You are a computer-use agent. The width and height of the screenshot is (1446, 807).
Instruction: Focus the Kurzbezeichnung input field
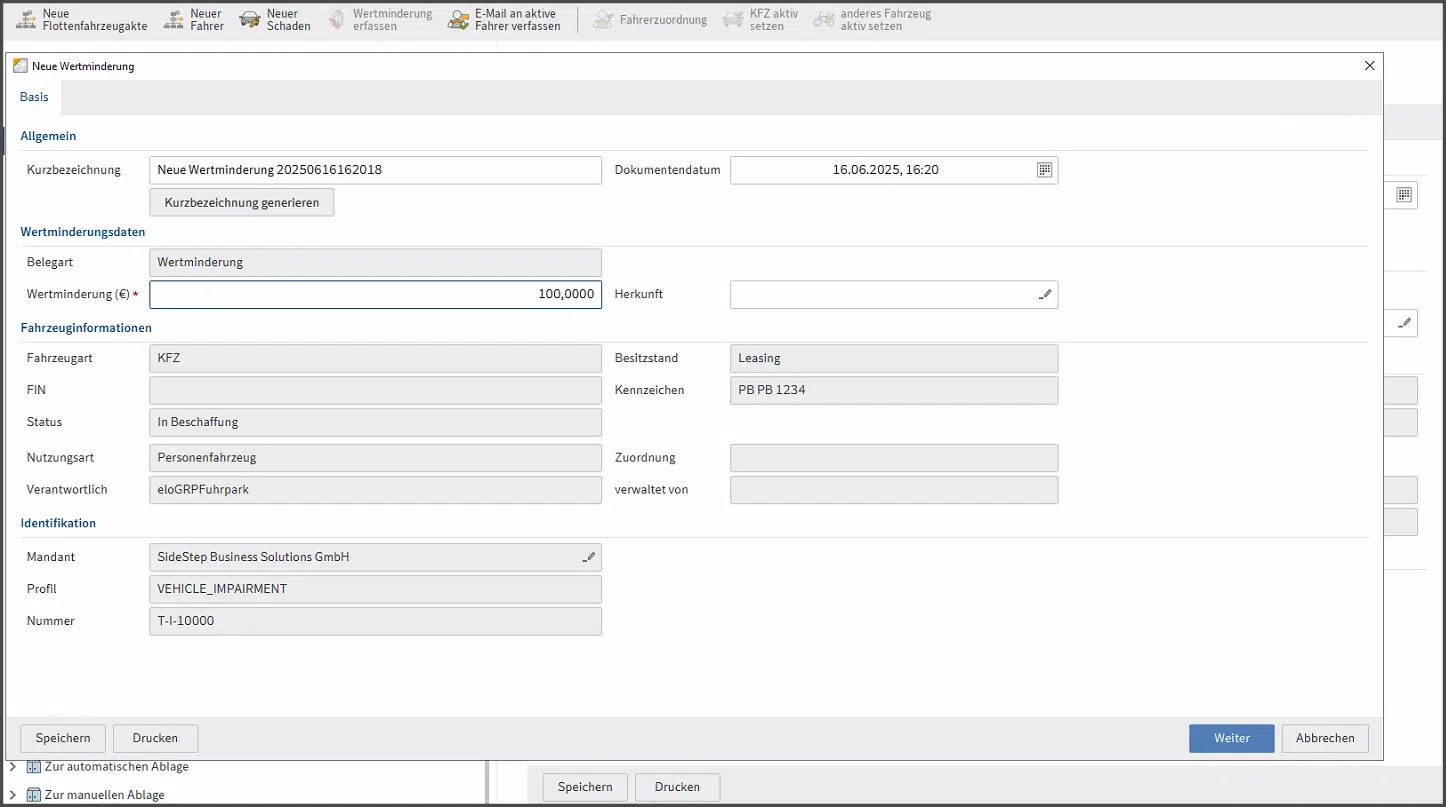[x=375, y=170]
